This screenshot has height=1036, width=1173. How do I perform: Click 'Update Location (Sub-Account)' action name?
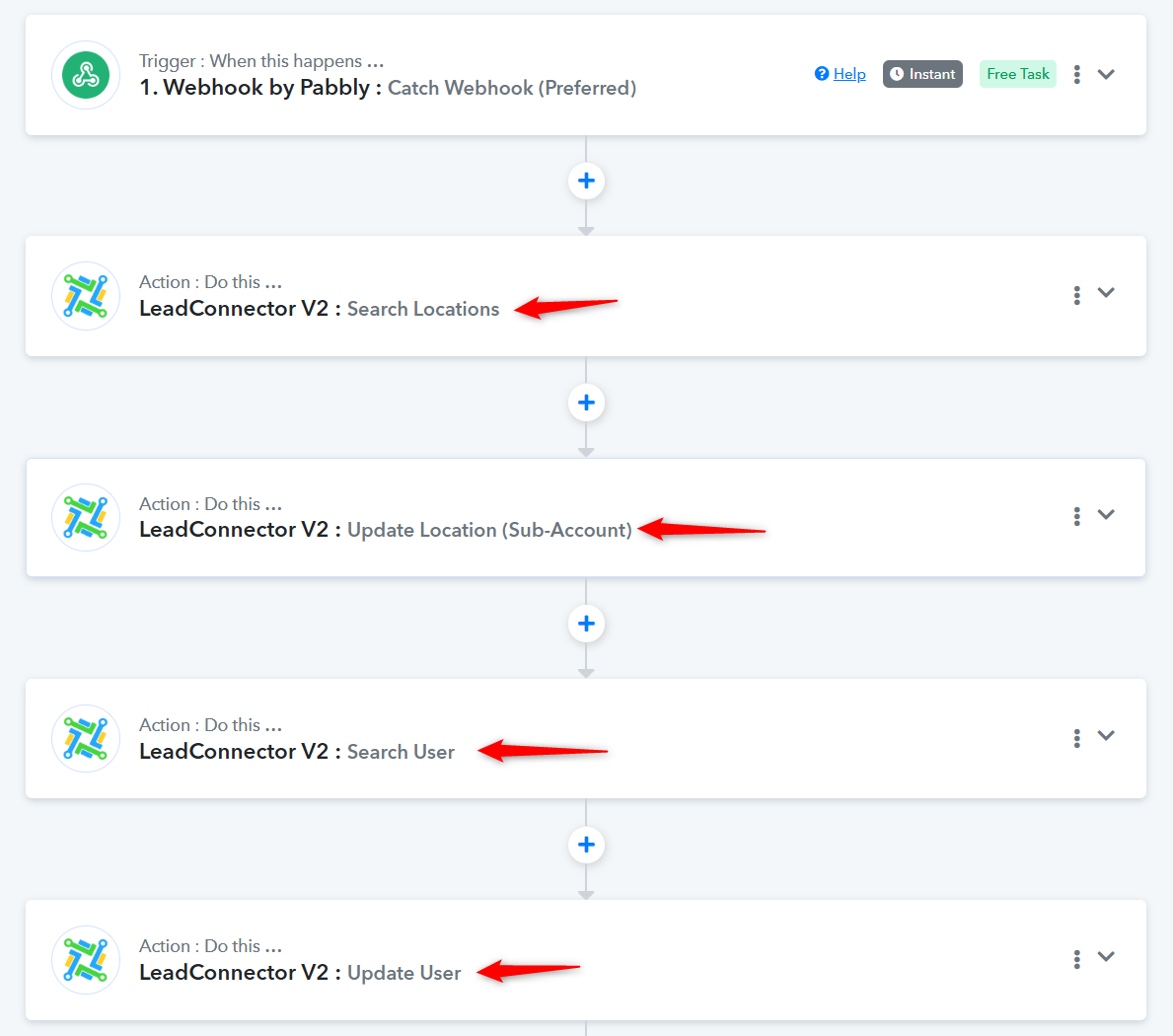coord(489,530)
